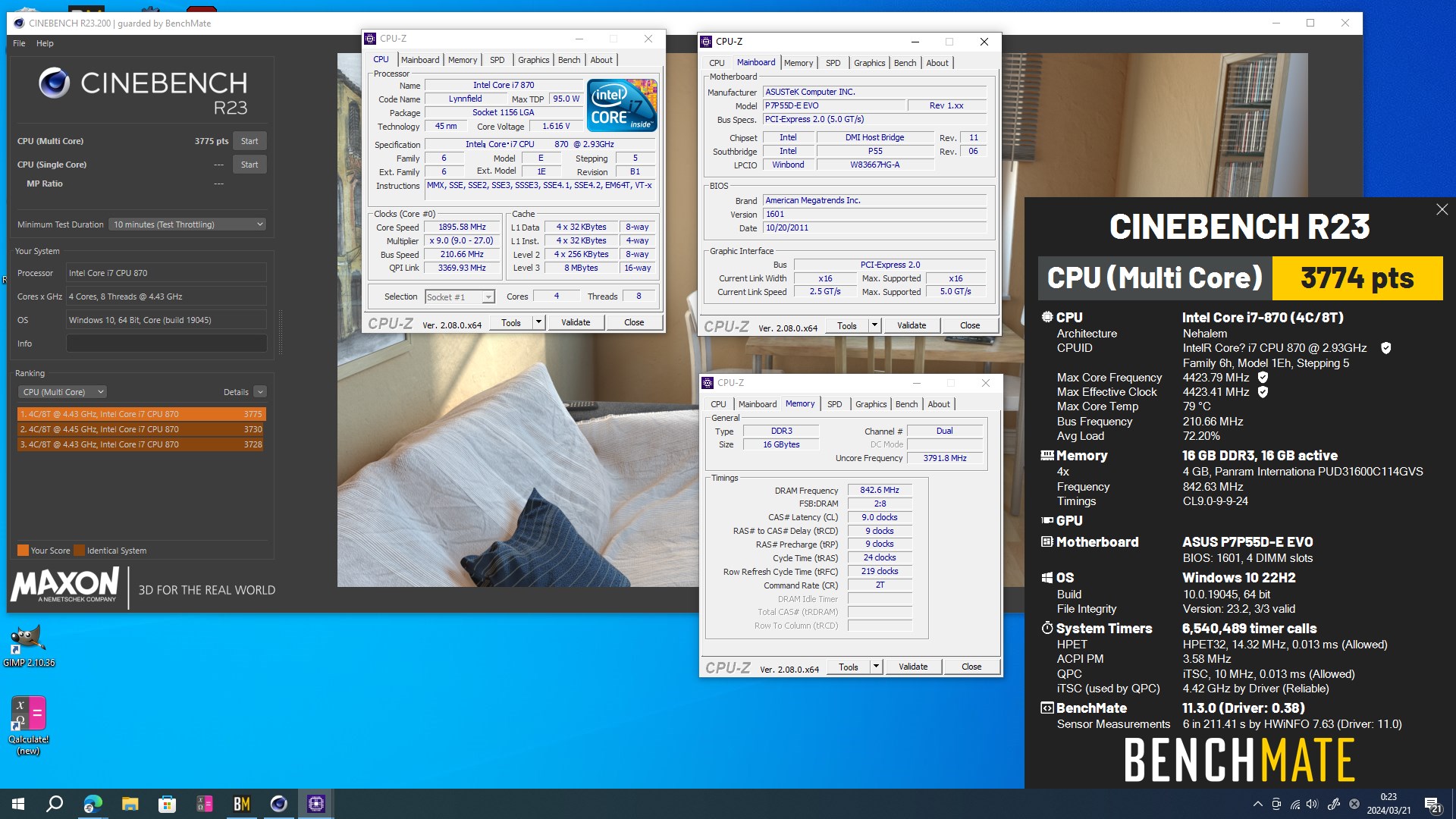Click the pen tray icon in the system tray
Viewport: 1456px width, 819px height.
point(1333,804)
